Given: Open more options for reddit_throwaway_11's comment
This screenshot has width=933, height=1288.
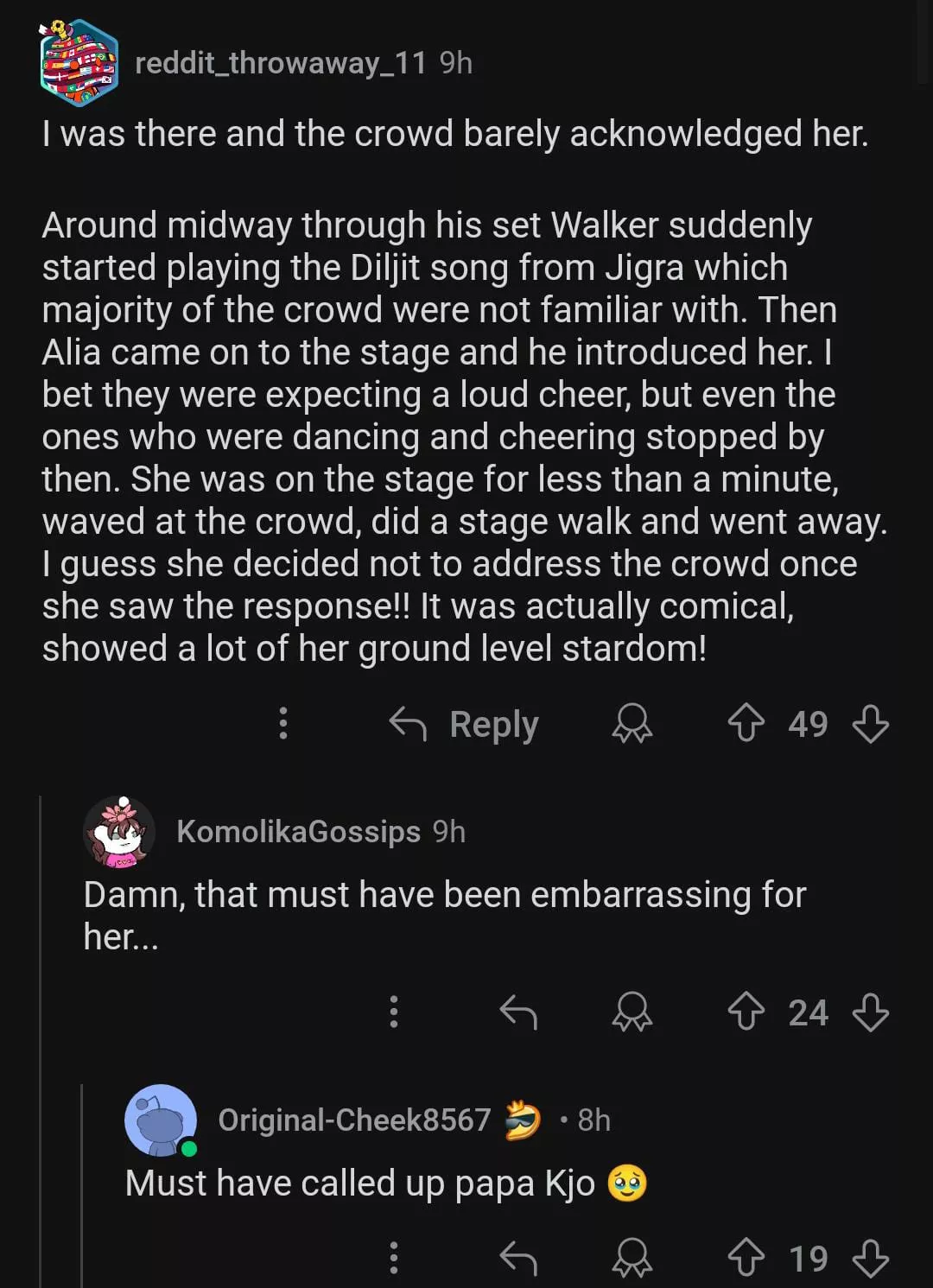Looking at the screenshot, I should [x=282, y=723].
